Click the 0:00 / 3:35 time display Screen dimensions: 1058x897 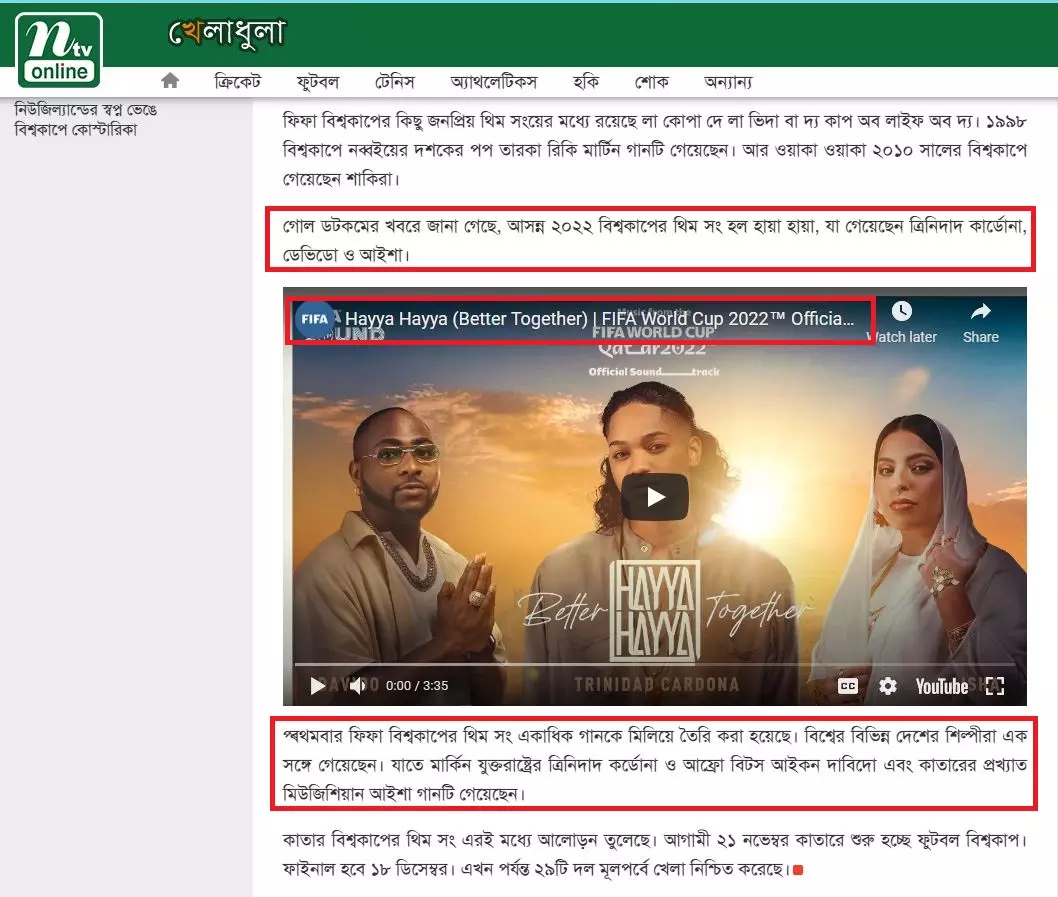[417, 686]
